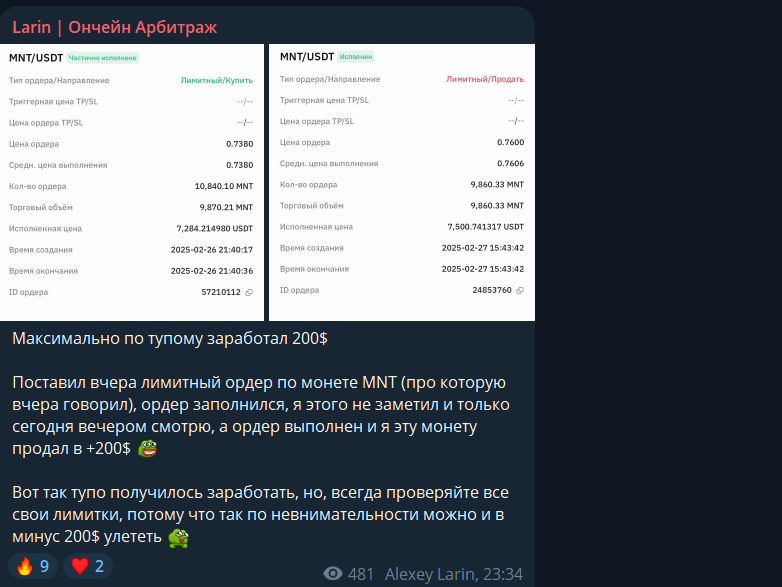Copy order ID 24853760 via copy icon
The height and width of the screenshot is (587, 782).
point(520,290)
